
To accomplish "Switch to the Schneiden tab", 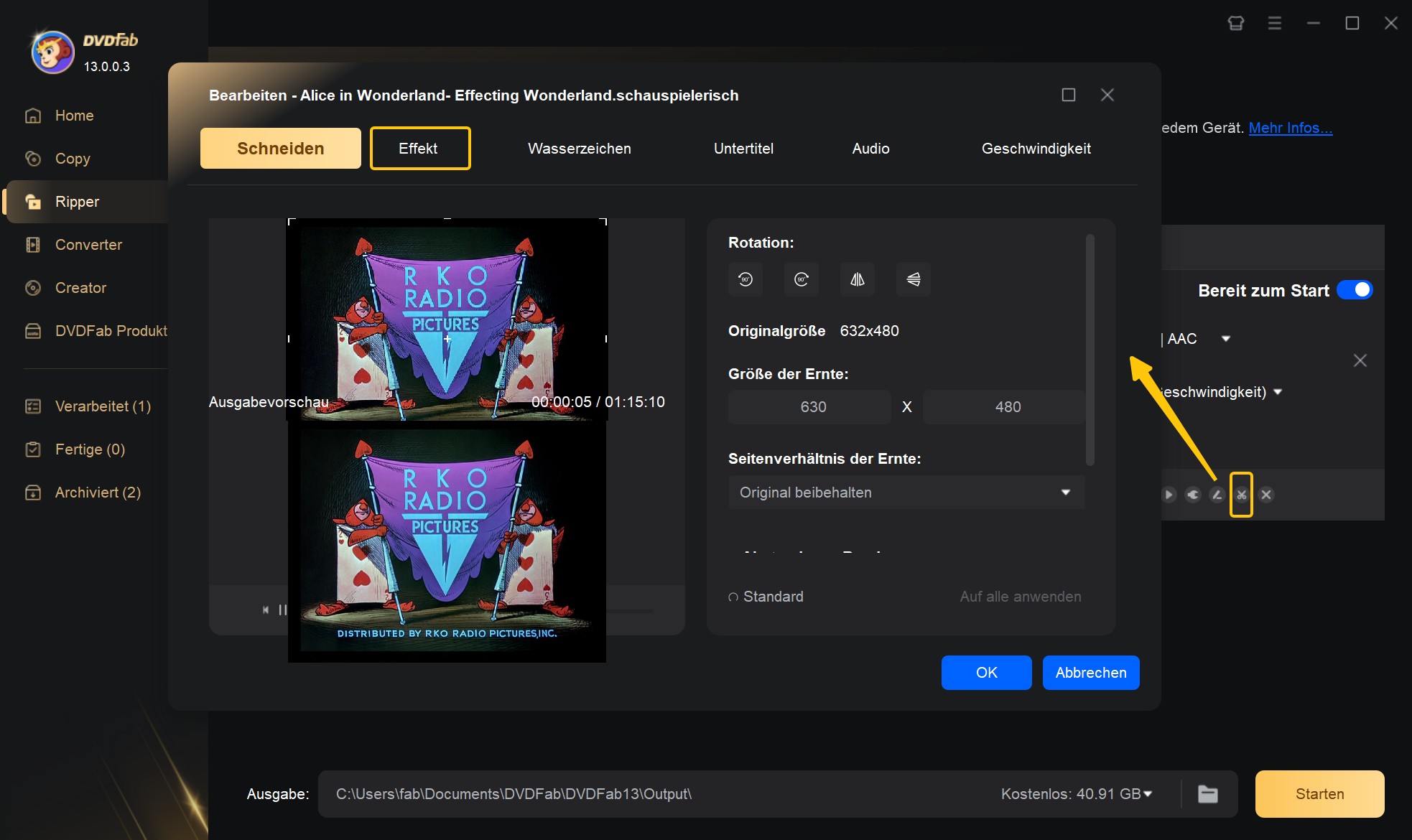I will coord(280,148).
